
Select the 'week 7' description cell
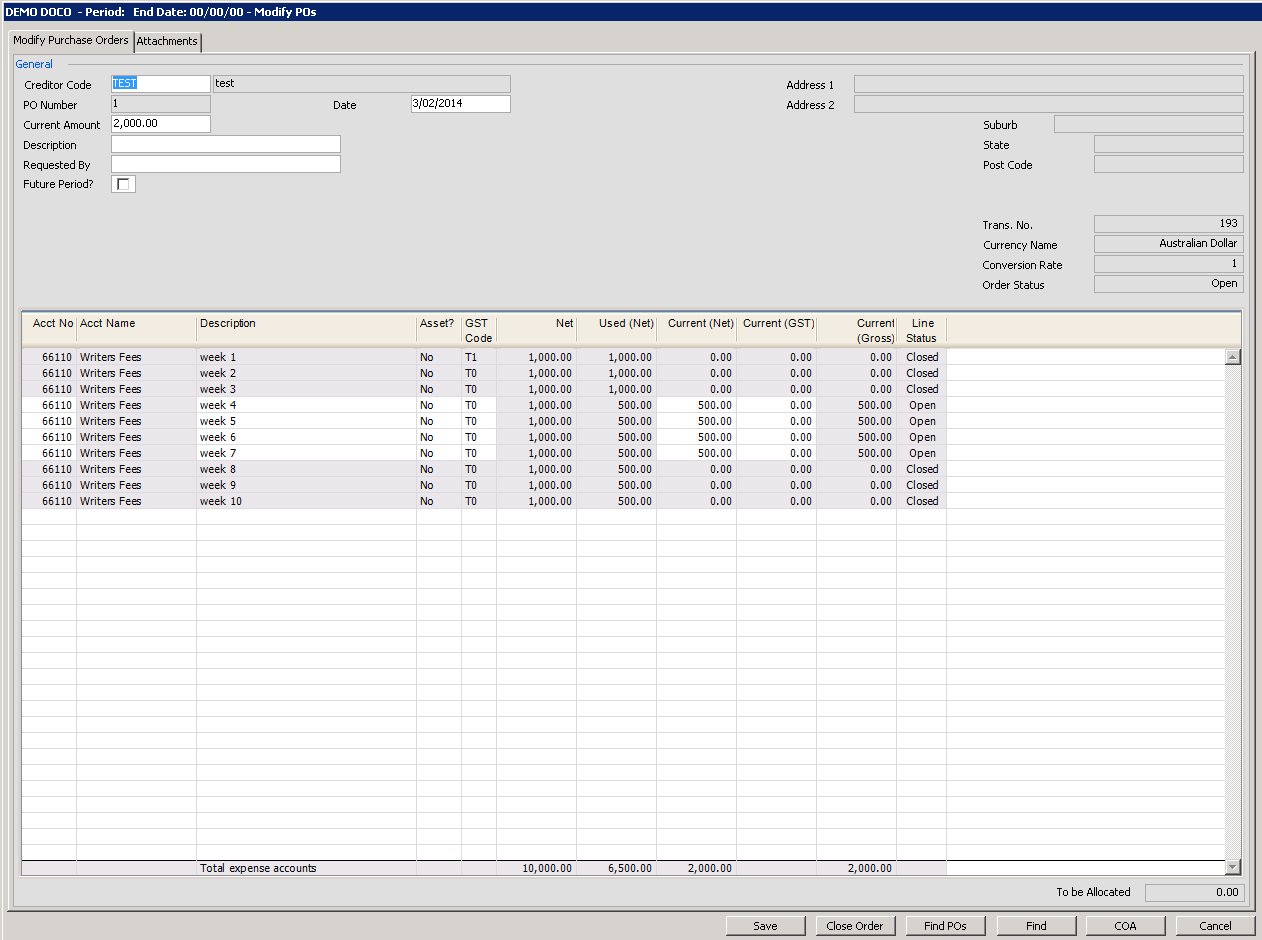coord(307,453)
